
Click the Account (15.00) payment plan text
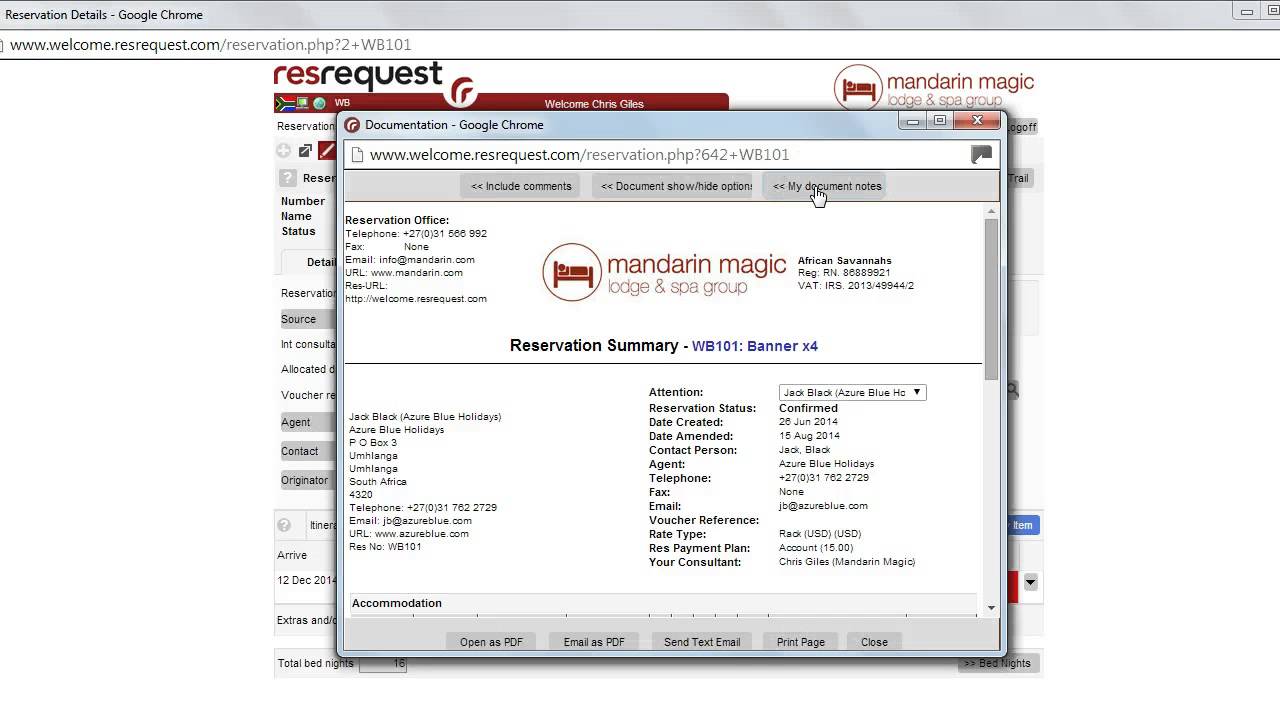pos(816,548)
